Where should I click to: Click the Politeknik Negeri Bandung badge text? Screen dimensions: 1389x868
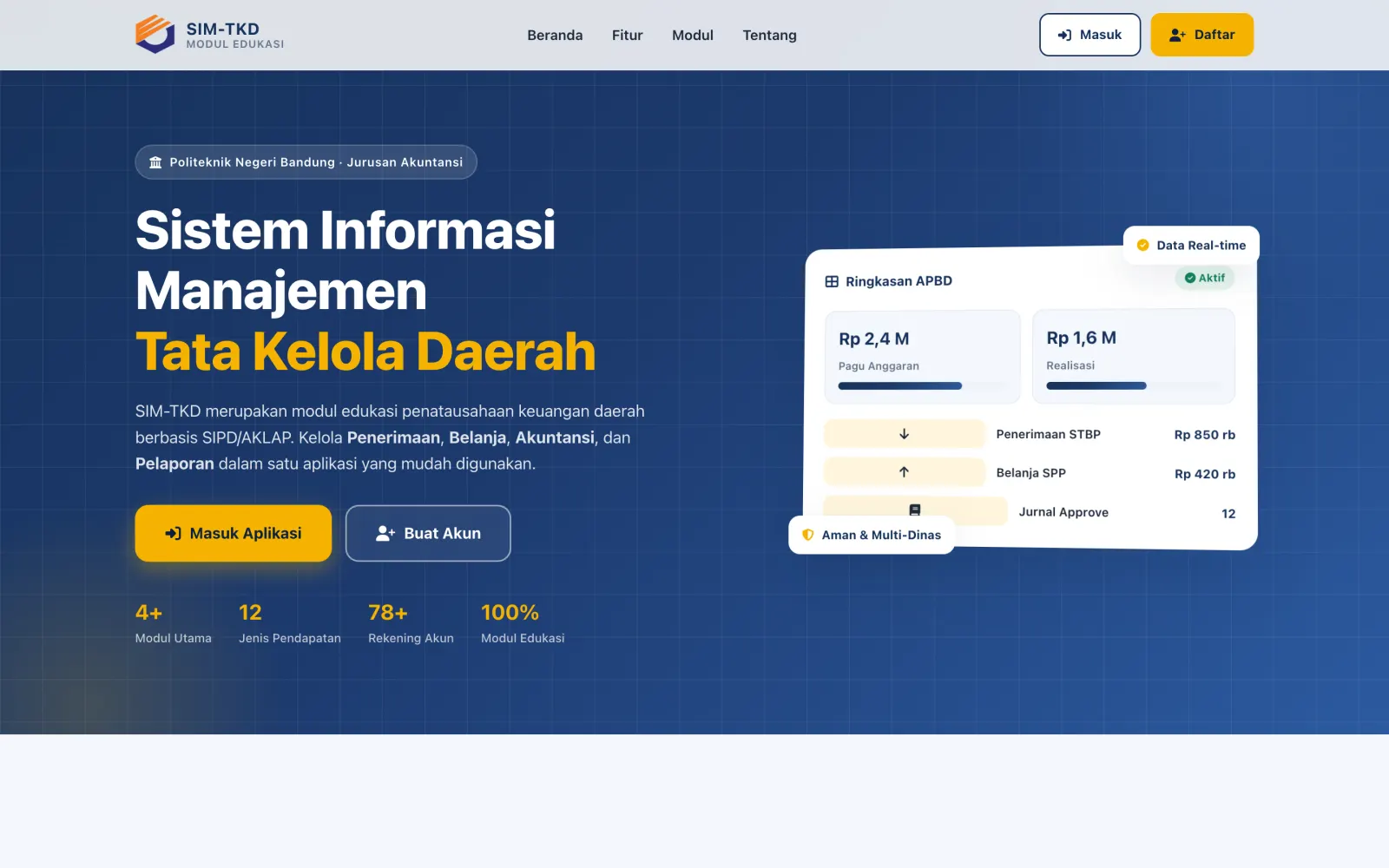click(316, 162)
